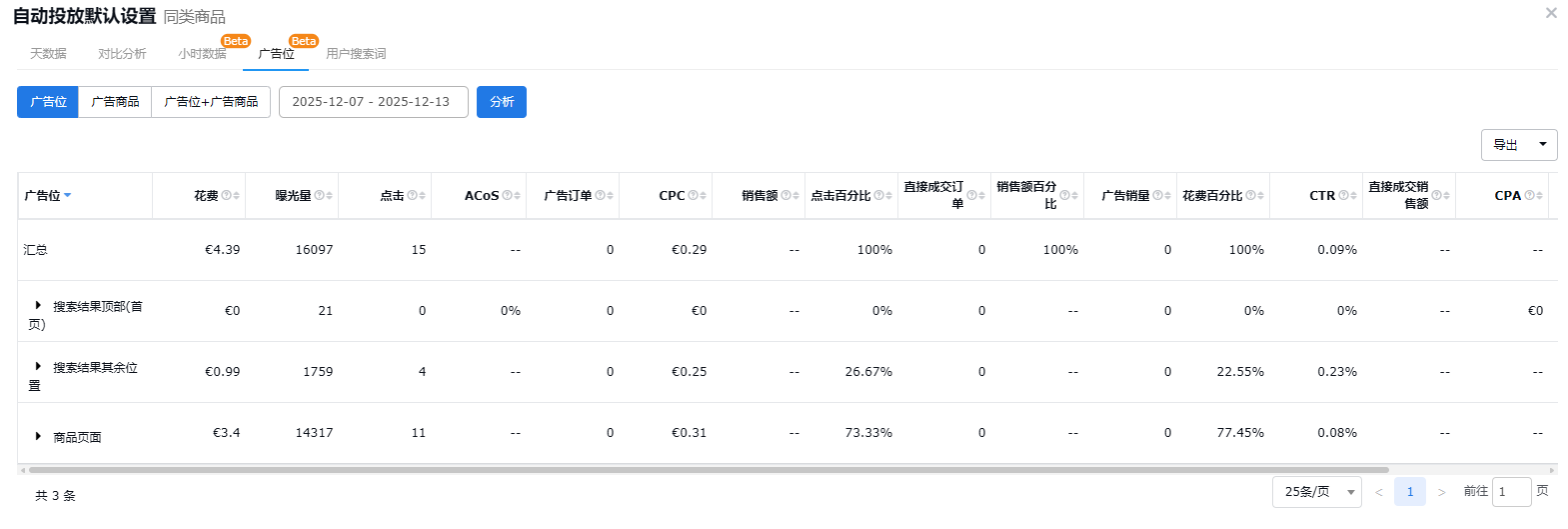Expand the 搜索结果顶部(首页) row

[38, 306]
